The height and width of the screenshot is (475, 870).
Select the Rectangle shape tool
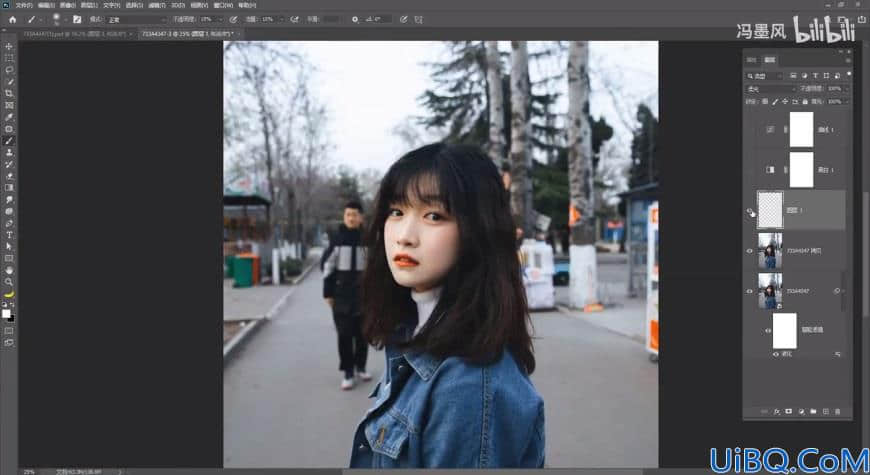pos(9,258)
